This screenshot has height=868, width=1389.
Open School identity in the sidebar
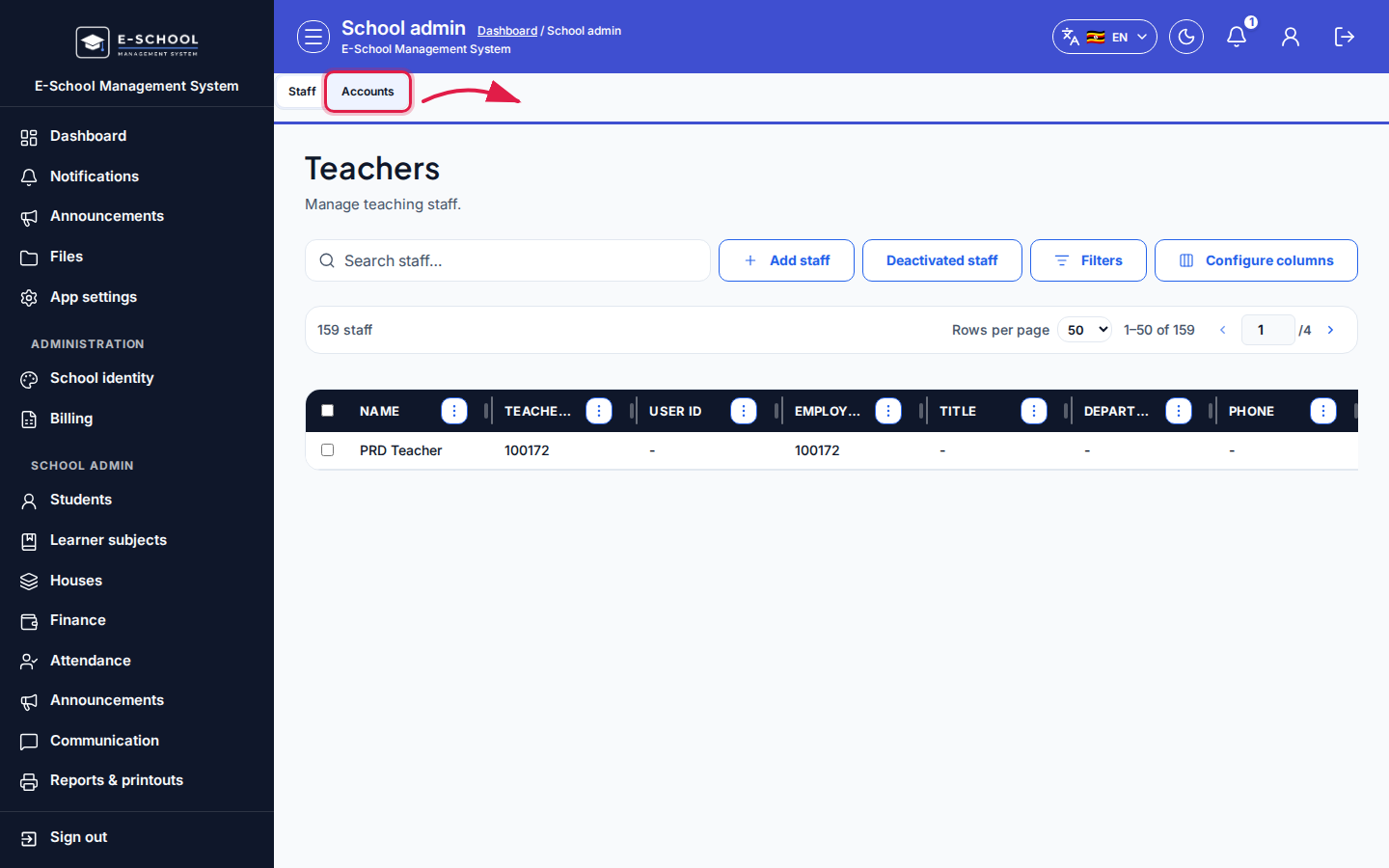coord(137,378)
